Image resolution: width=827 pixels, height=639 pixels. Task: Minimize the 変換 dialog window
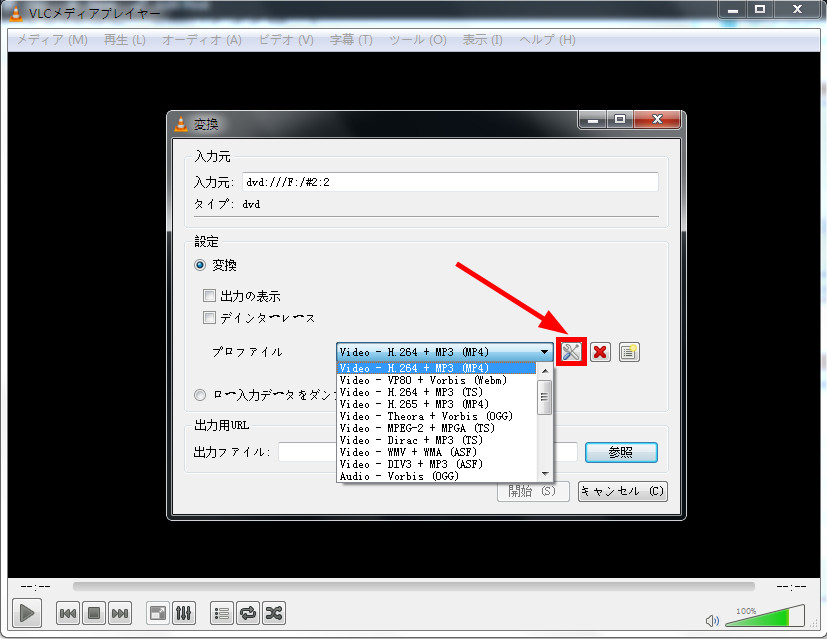[x=593, y=119]
